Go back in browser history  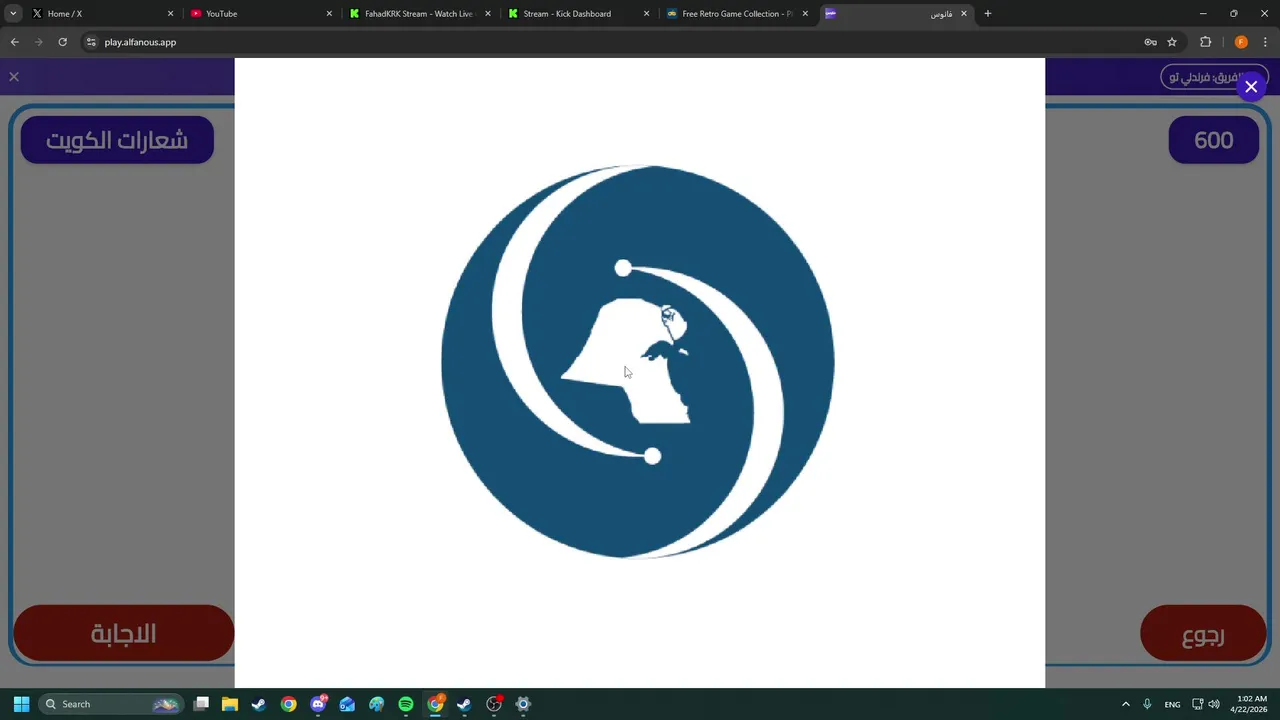tap(14, 42)
